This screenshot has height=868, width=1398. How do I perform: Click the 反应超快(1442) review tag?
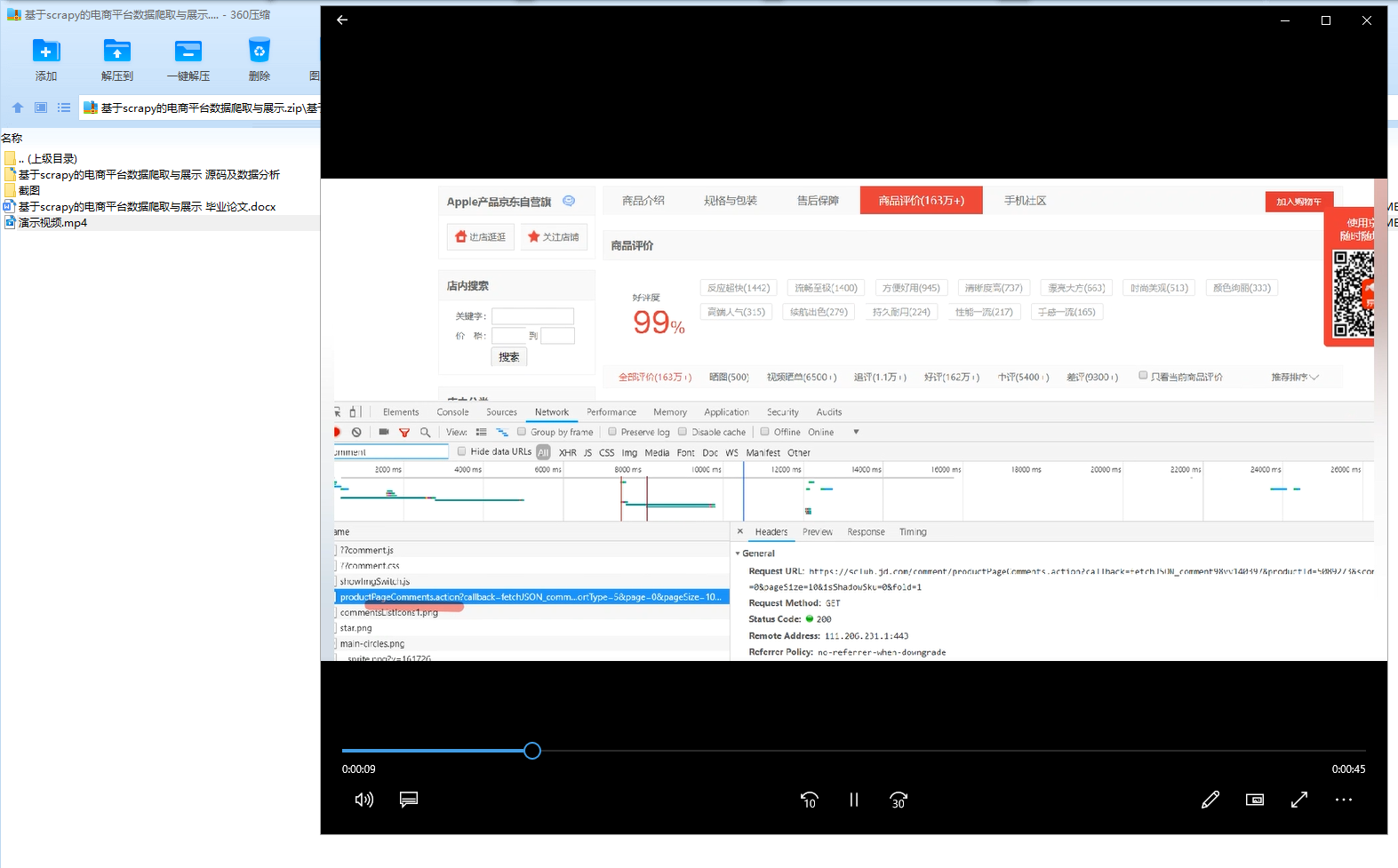pos(739,288)
